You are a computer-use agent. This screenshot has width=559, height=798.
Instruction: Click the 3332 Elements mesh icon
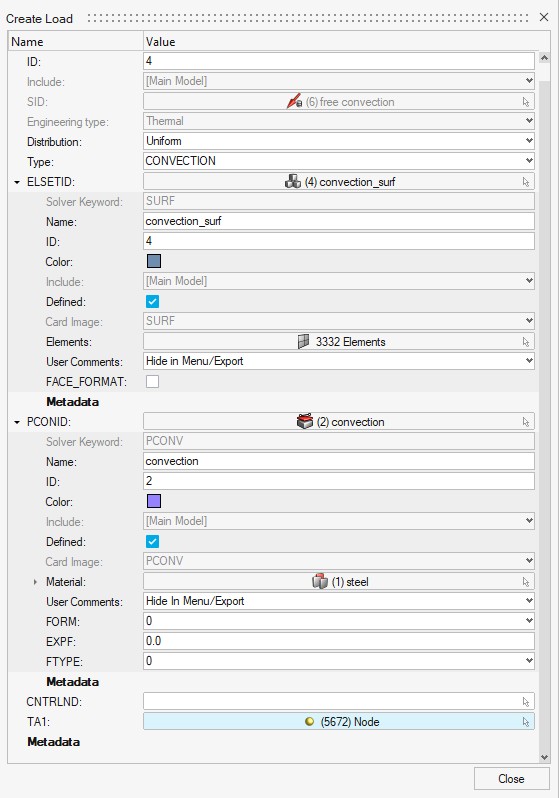tap(303, 341)
